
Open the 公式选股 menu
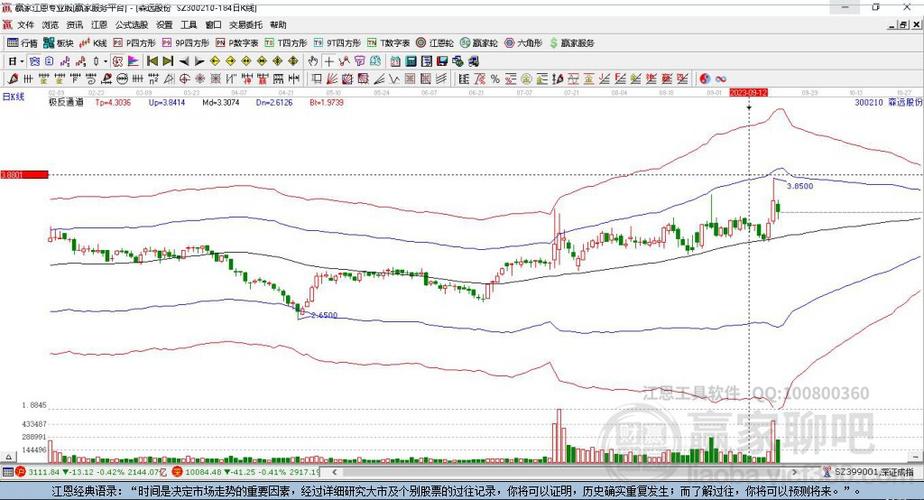click(x=131, y=25)
